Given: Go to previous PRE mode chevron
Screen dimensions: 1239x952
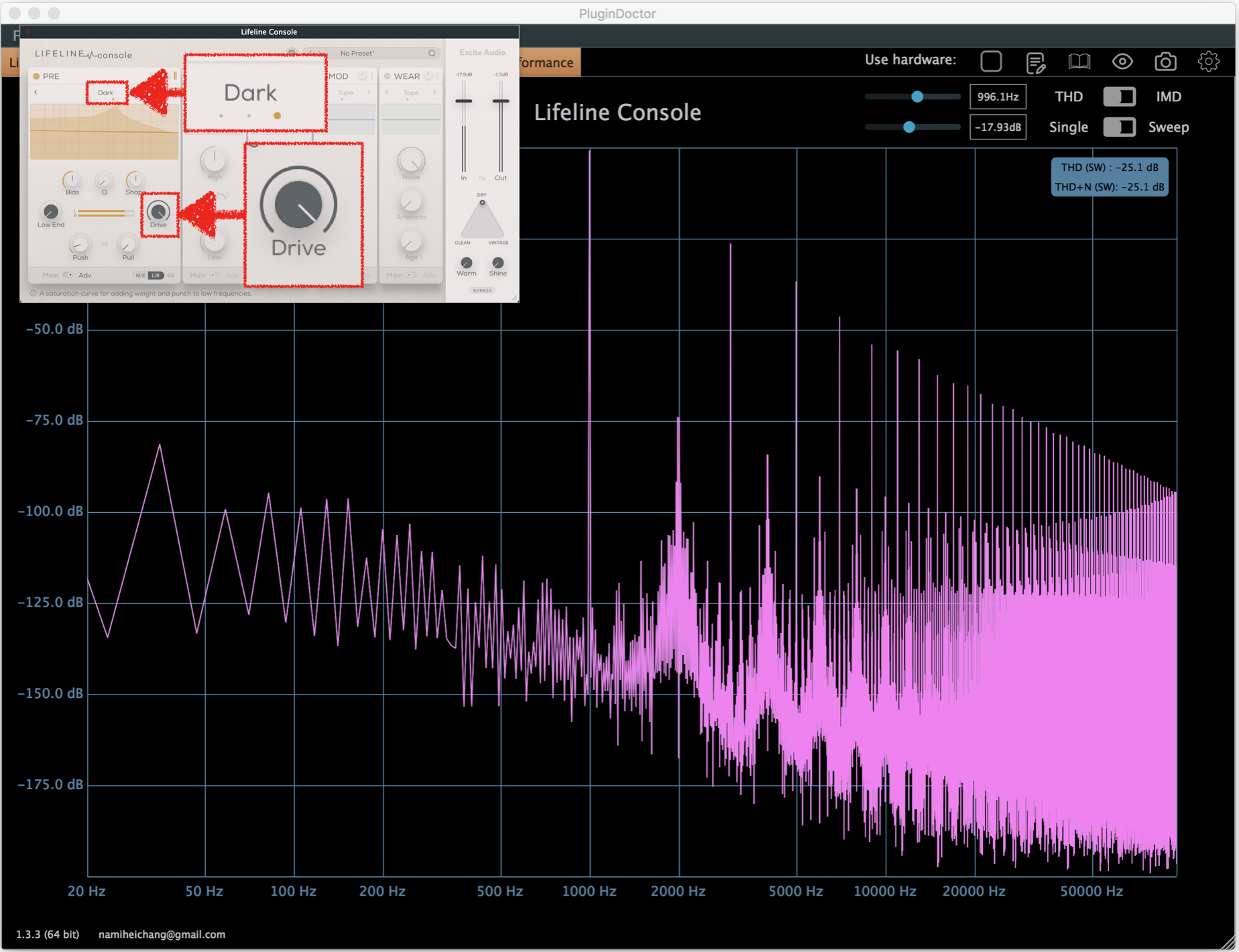Looking at the screenshot, I should 36,93.
